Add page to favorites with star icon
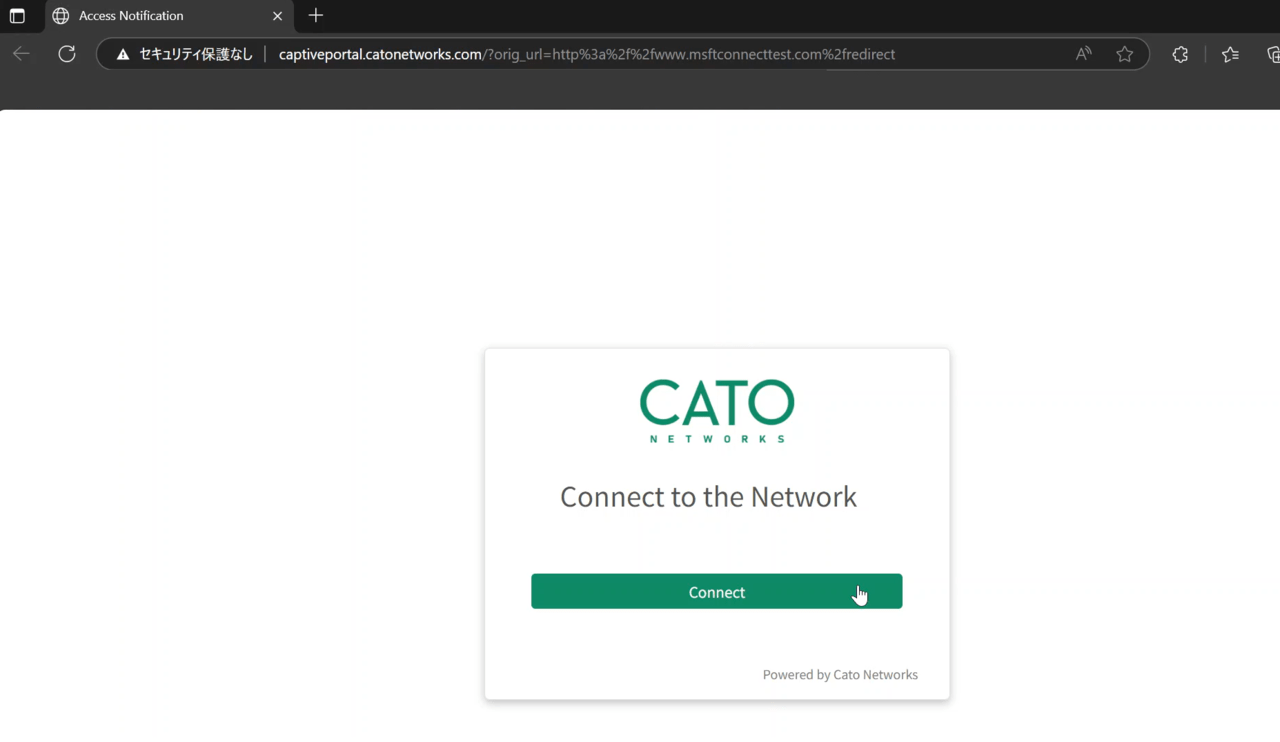The height and width of the screenshot is (742, 1280). pyautogui.click(x=1125, y=54)
